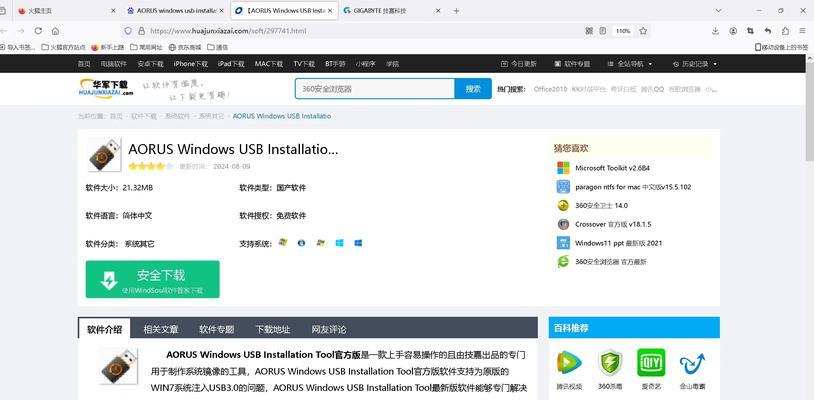
Task: Click the 爱奇艺 green icon
Action: [x=651, y=363]
